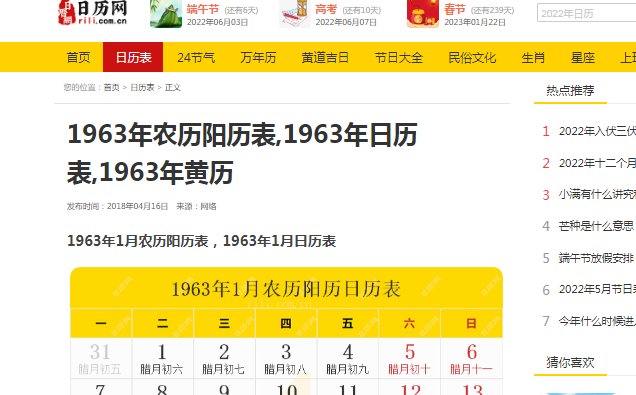Image resolution: width=636 pixels, height=395 pixels.
Task: Click the 四 Thursday column header
Action: click(x=286, y=323)
